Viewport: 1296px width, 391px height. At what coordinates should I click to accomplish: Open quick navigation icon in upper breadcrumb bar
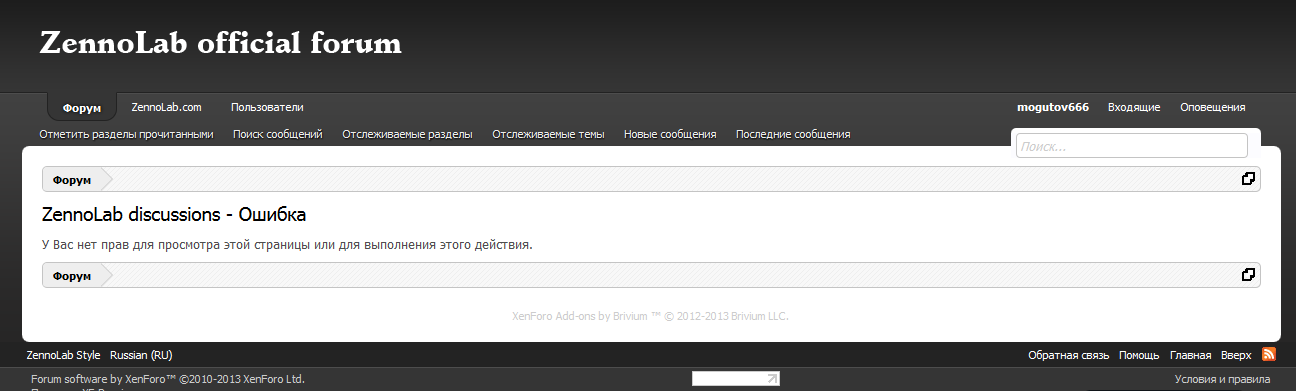1248,179
